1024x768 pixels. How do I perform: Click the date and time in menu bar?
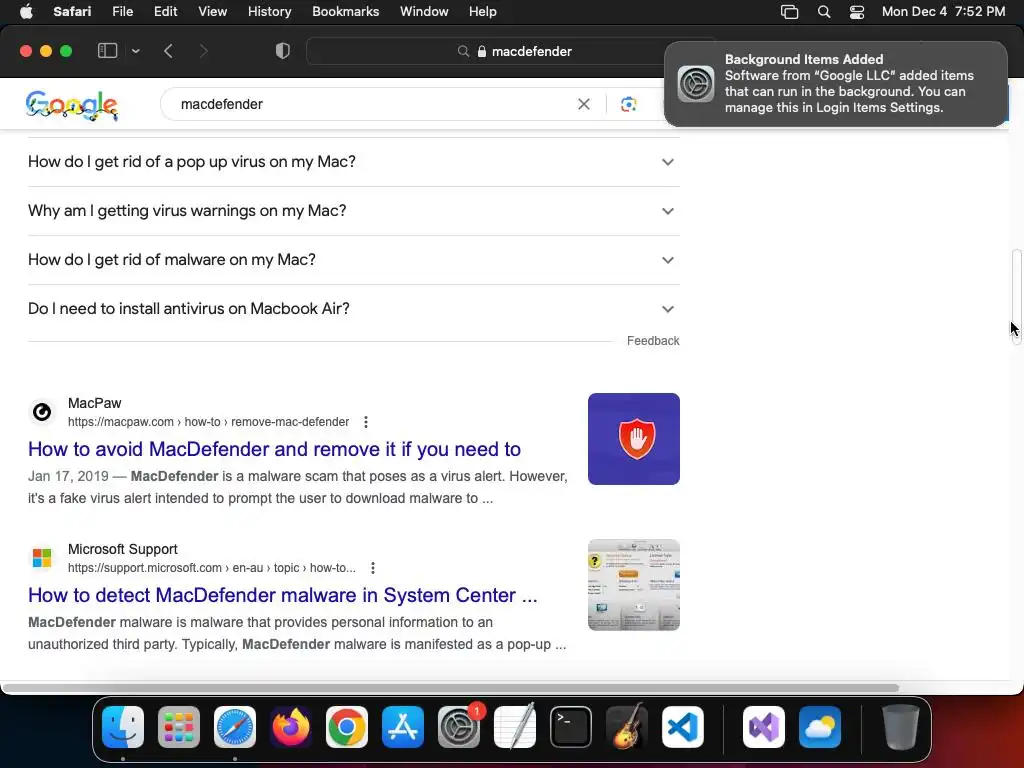pyautogui.click(x=943, y=12)
